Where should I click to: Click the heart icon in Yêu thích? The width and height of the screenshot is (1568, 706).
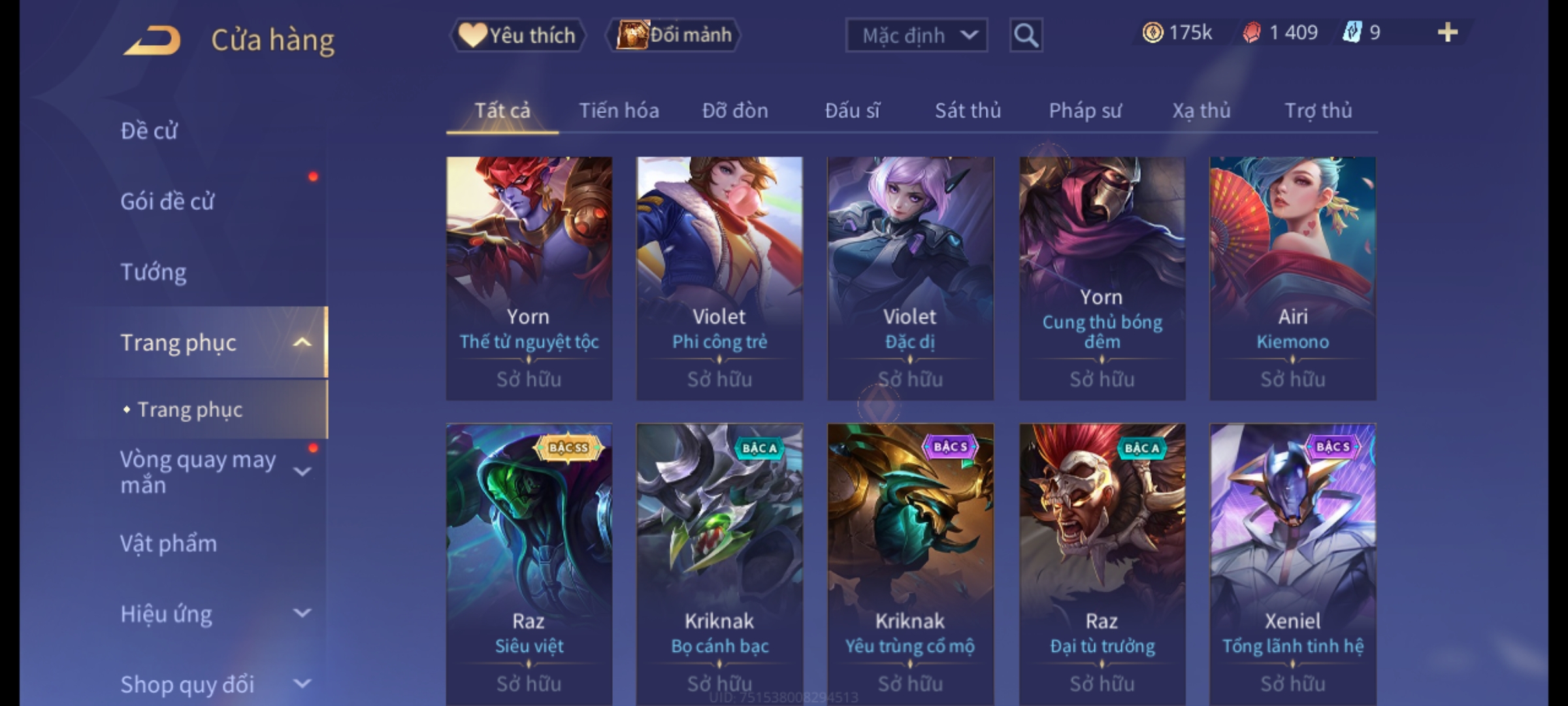point(472,35)
